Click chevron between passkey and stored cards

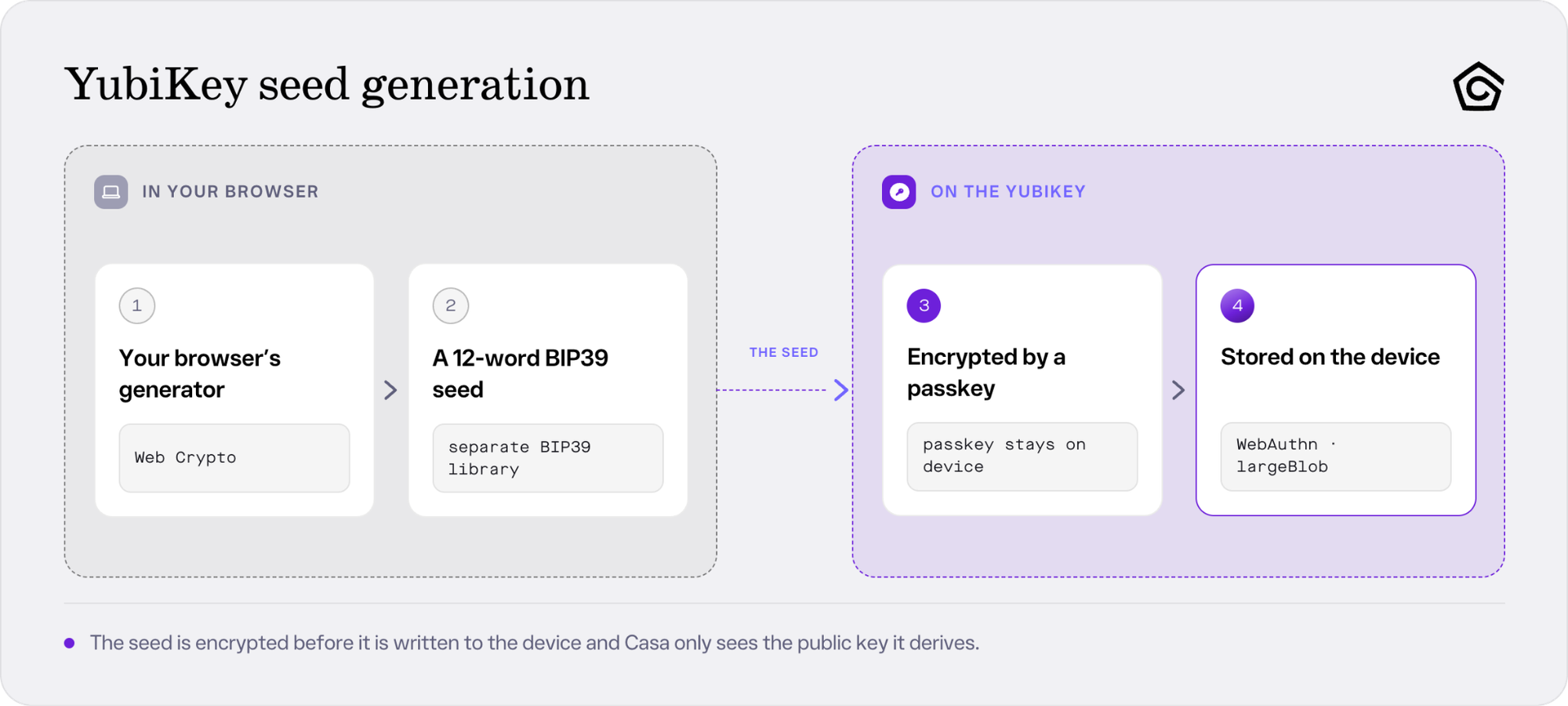[x=1178, y=390]
